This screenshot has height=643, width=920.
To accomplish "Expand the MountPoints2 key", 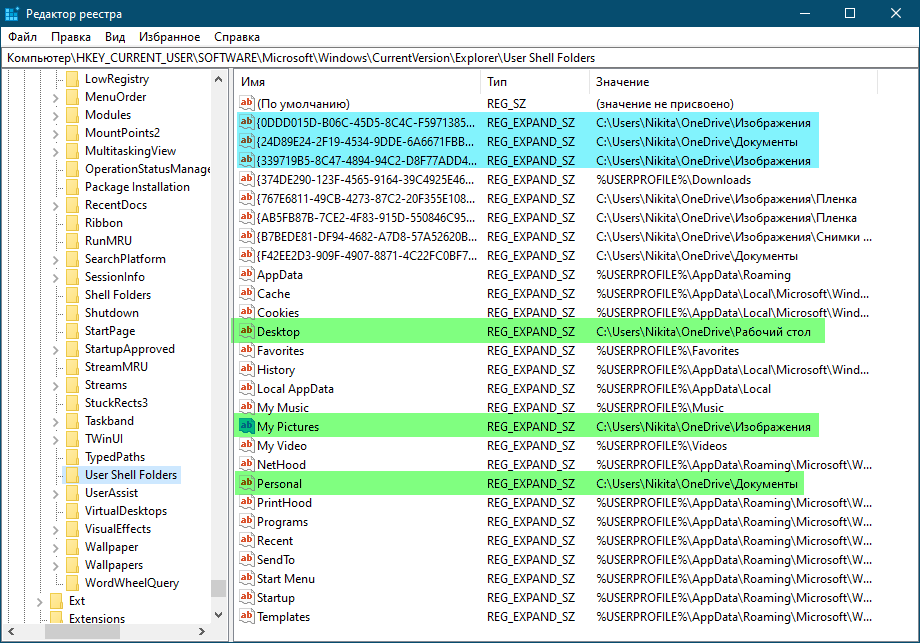I will point(56,133).
